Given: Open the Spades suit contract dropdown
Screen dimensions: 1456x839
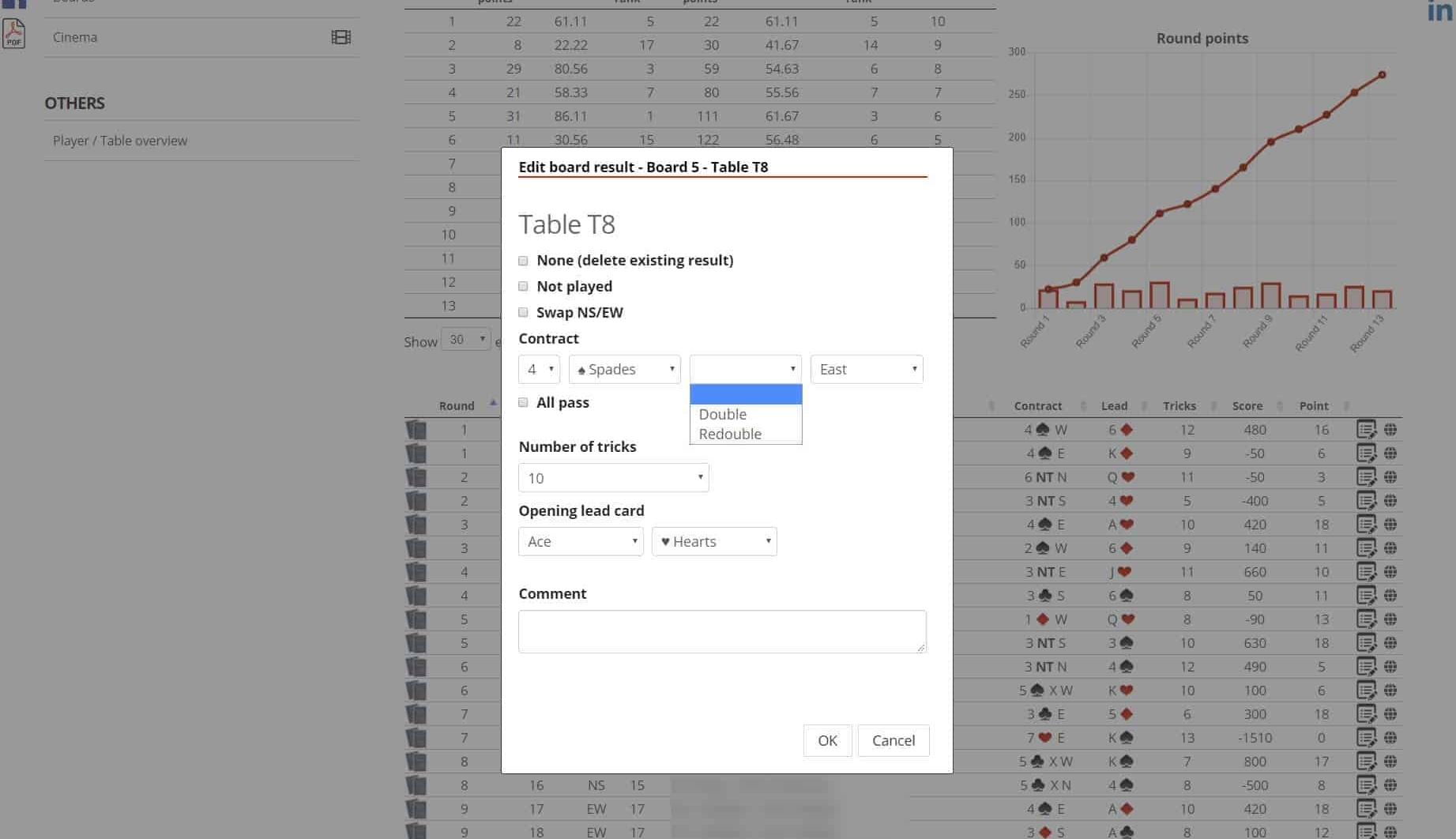Looking at the screenshot, I should (624, 370).
